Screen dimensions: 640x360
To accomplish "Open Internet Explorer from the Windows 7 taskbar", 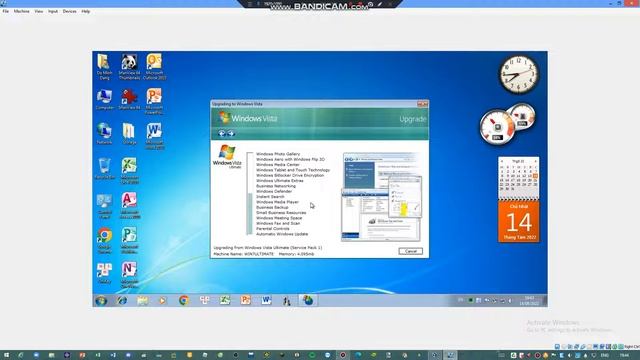I will [x=122, y=301].
